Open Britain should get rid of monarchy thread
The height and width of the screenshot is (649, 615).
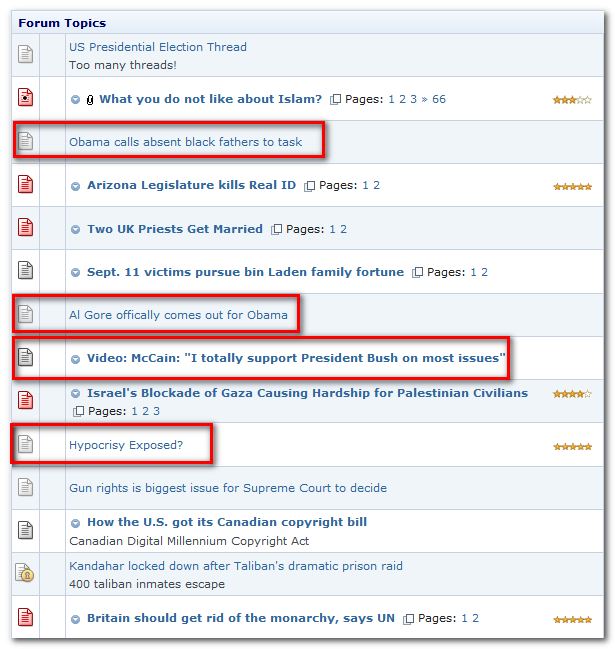[x=240, y=618]
